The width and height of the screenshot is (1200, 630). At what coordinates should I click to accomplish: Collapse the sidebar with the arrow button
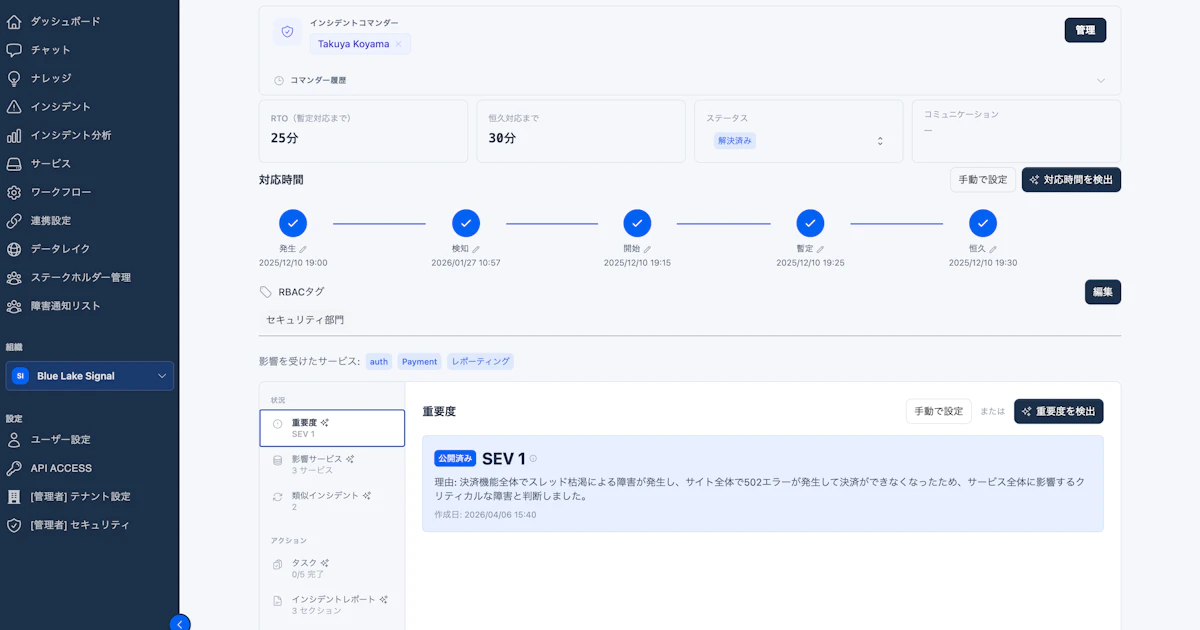(x=180, y=623)
